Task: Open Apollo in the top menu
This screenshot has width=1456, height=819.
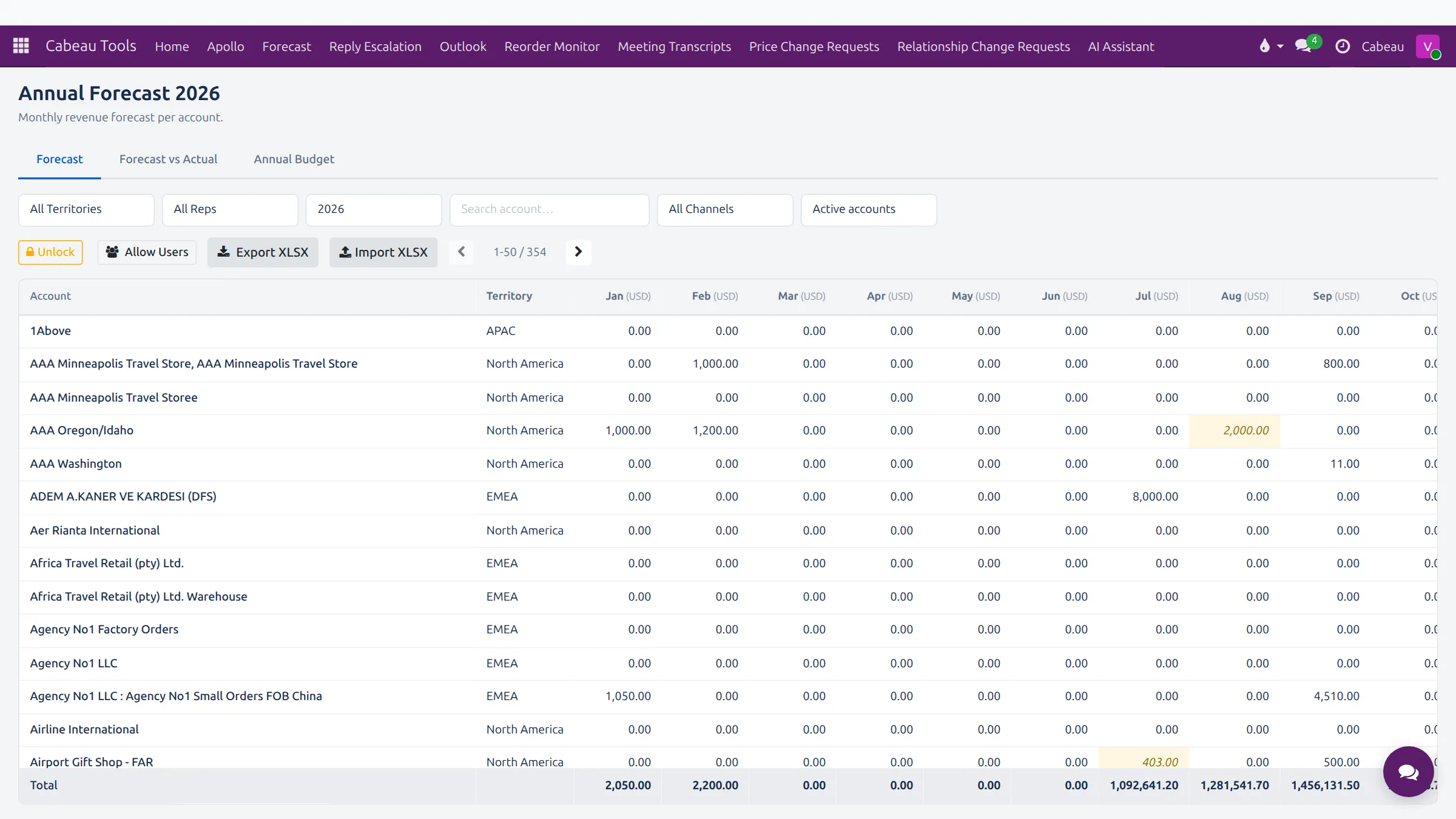Action: click(x=226, y=46)
